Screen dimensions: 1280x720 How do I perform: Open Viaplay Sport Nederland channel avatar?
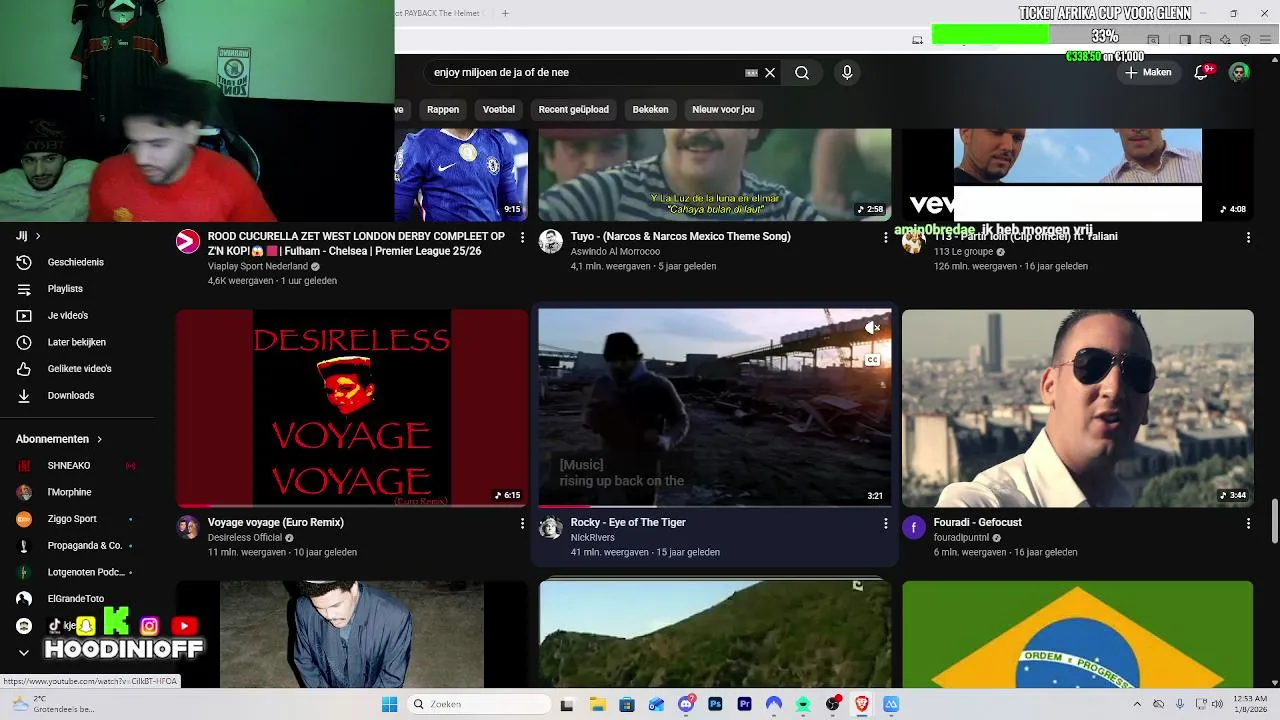click(x=188, y=241)
